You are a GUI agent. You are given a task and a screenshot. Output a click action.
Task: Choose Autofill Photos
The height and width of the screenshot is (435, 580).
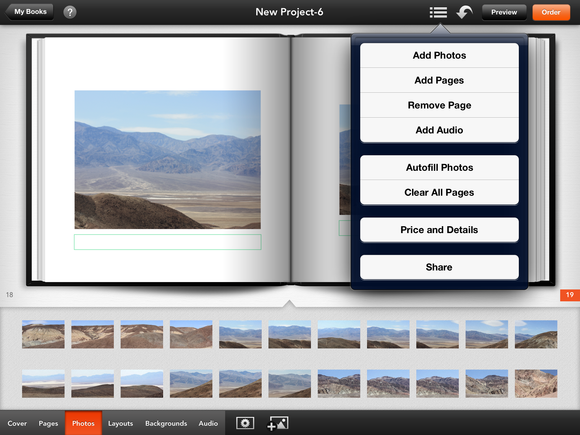439,168
